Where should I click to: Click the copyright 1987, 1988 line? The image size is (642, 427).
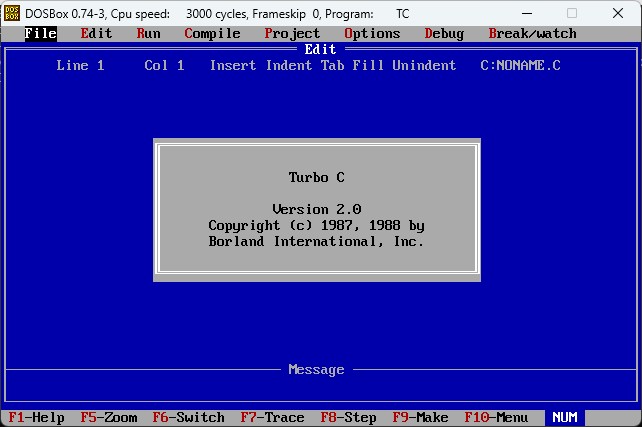(316, 226)
